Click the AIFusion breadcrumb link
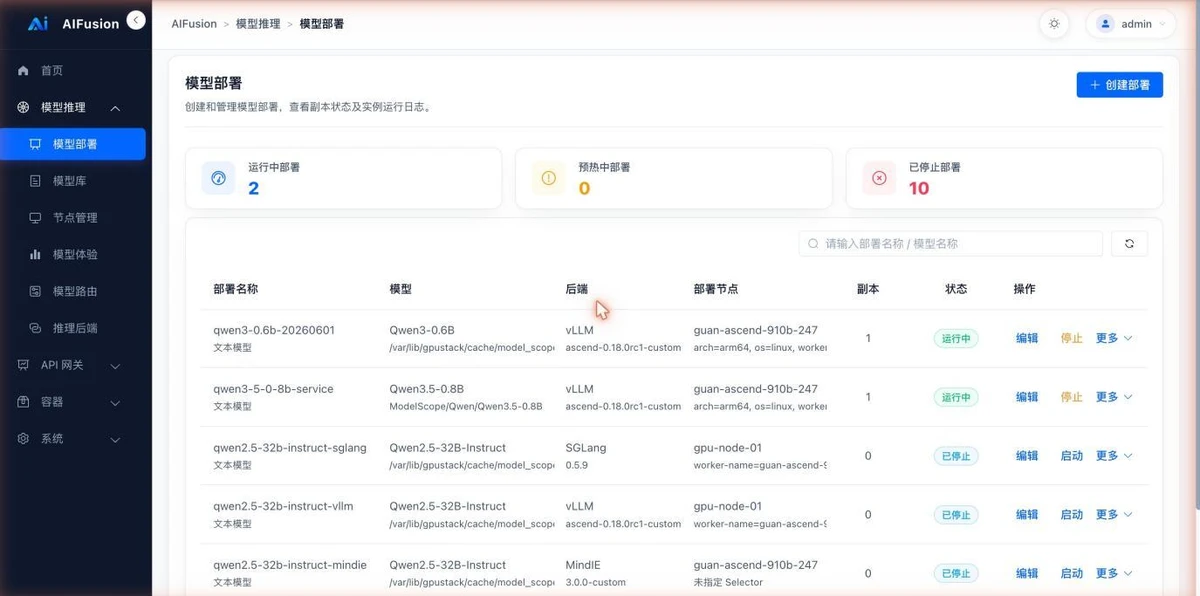1200x596 pixels. coord(194,24)
